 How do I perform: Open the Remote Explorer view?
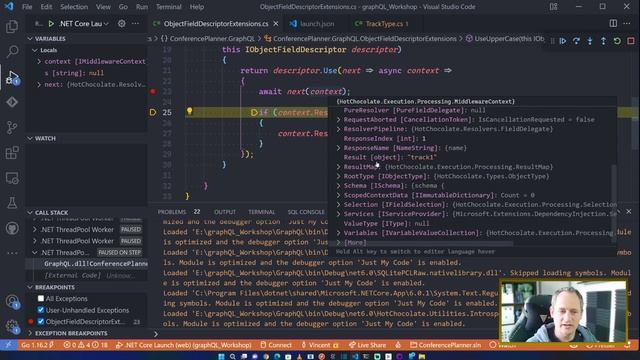(12, 178)
